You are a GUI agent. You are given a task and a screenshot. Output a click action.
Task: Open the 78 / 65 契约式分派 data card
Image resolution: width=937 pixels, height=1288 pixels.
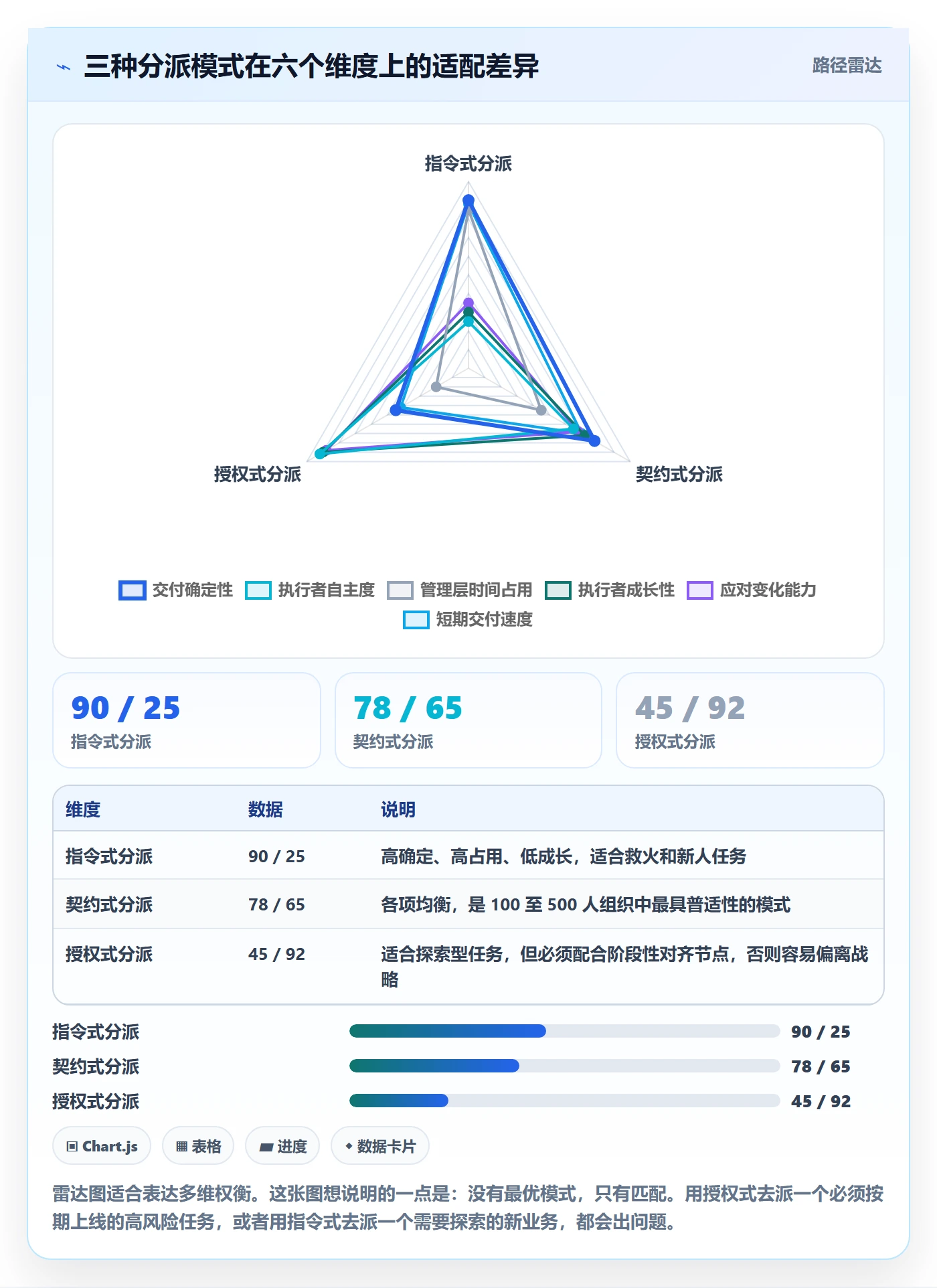click(x=468, y=720)
